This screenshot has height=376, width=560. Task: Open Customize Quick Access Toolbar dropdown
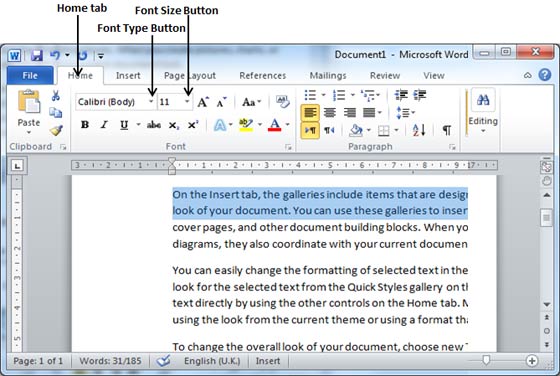[101, 56]
